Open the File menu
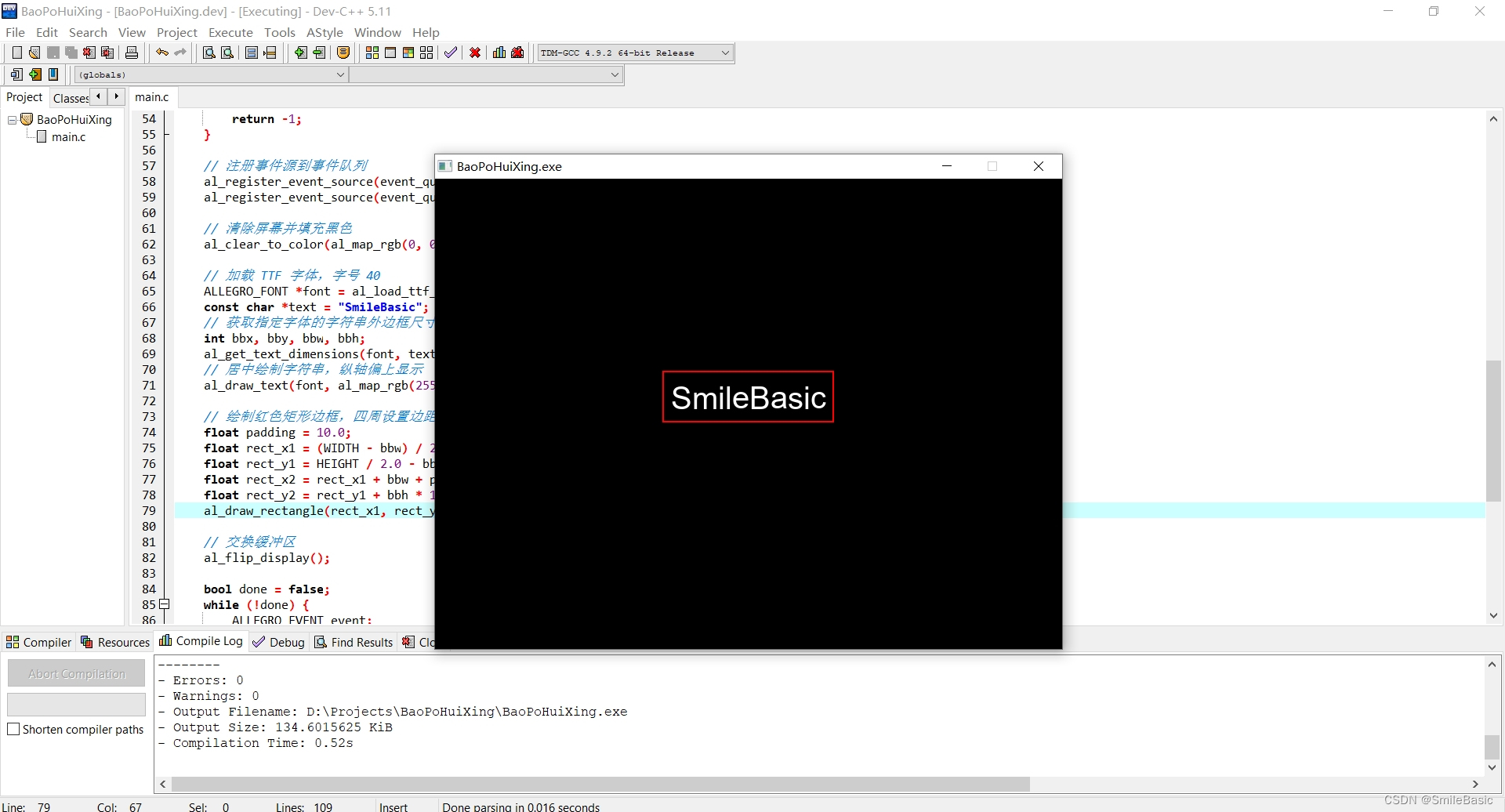 (15, 32)
